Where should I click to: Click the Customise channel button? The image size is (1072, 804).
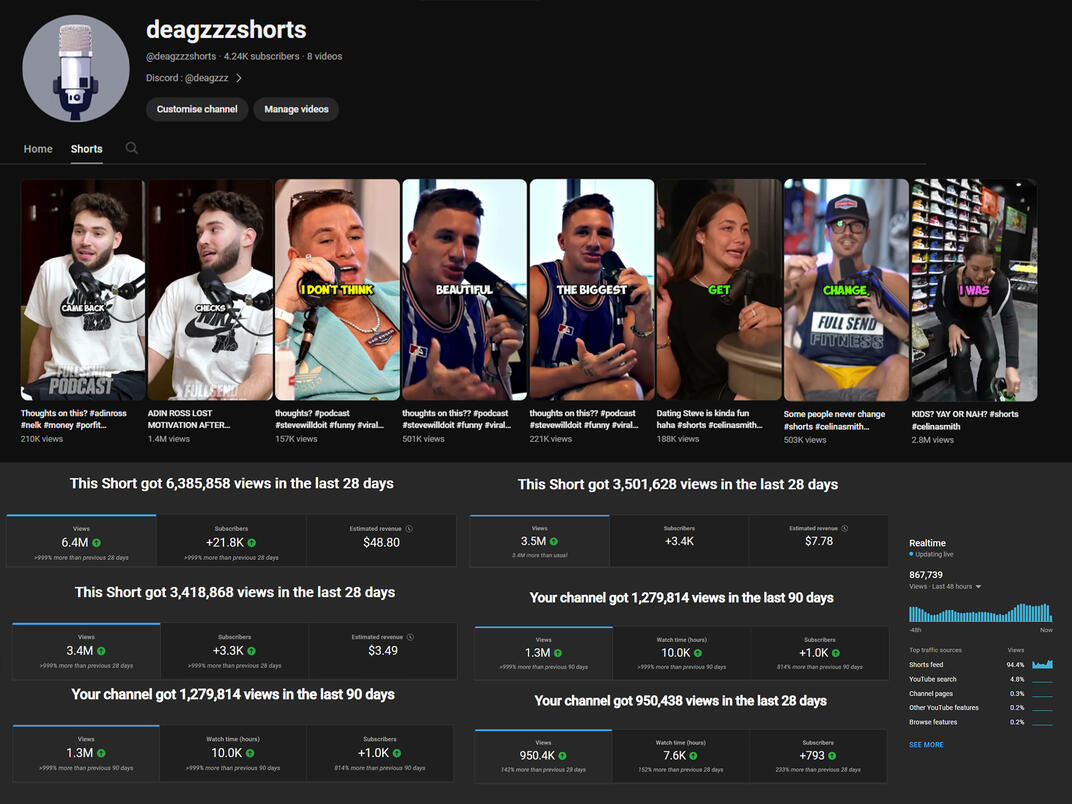197,109
